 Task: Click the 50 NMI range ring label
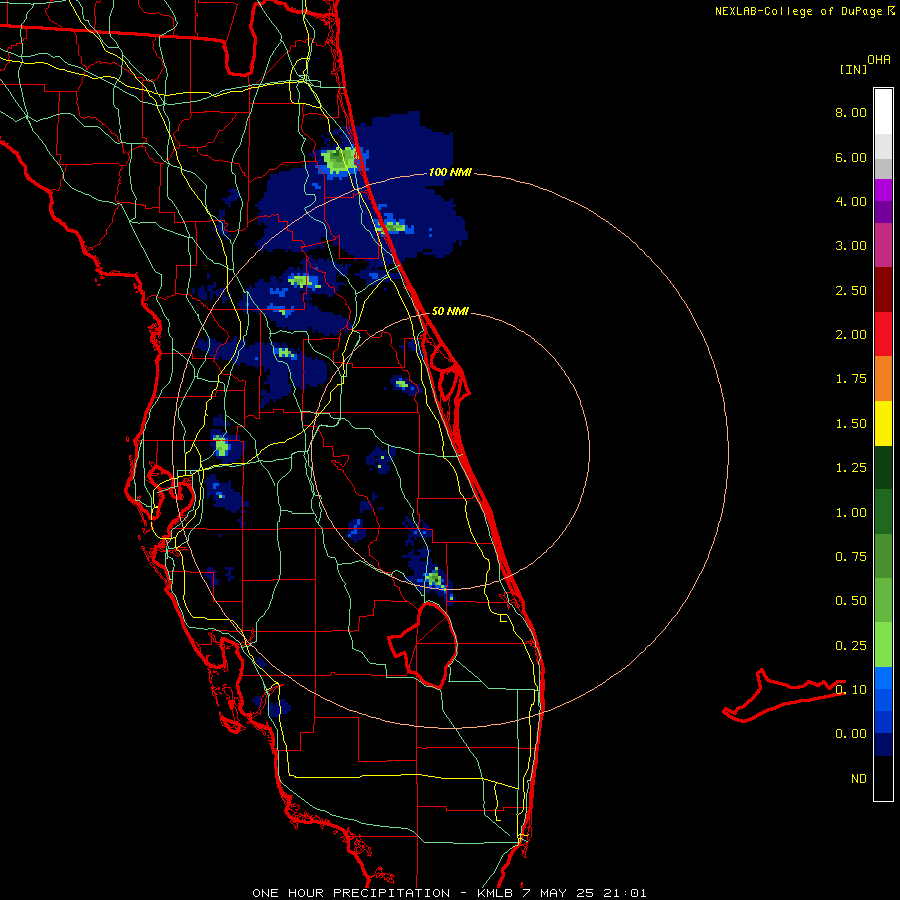pyautogui.click(x=450, y=311)
